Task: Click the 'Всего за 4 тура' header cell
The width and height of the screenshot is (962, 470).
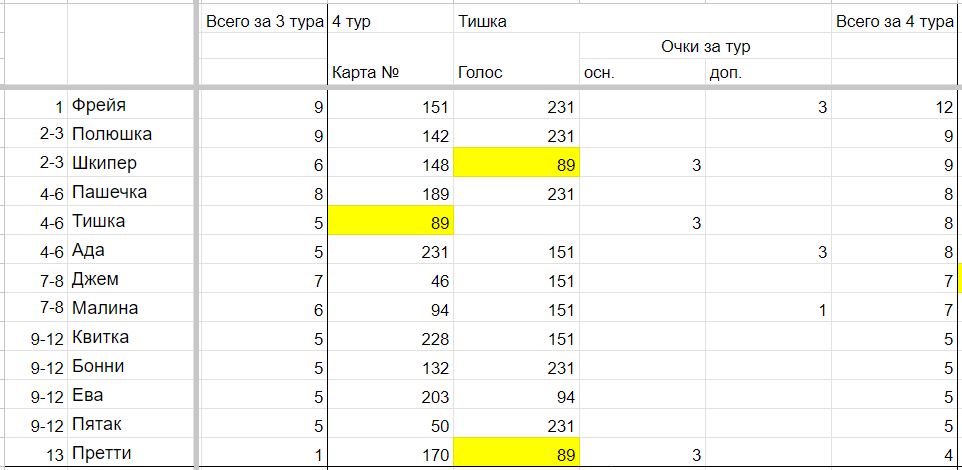Action: 895,20
